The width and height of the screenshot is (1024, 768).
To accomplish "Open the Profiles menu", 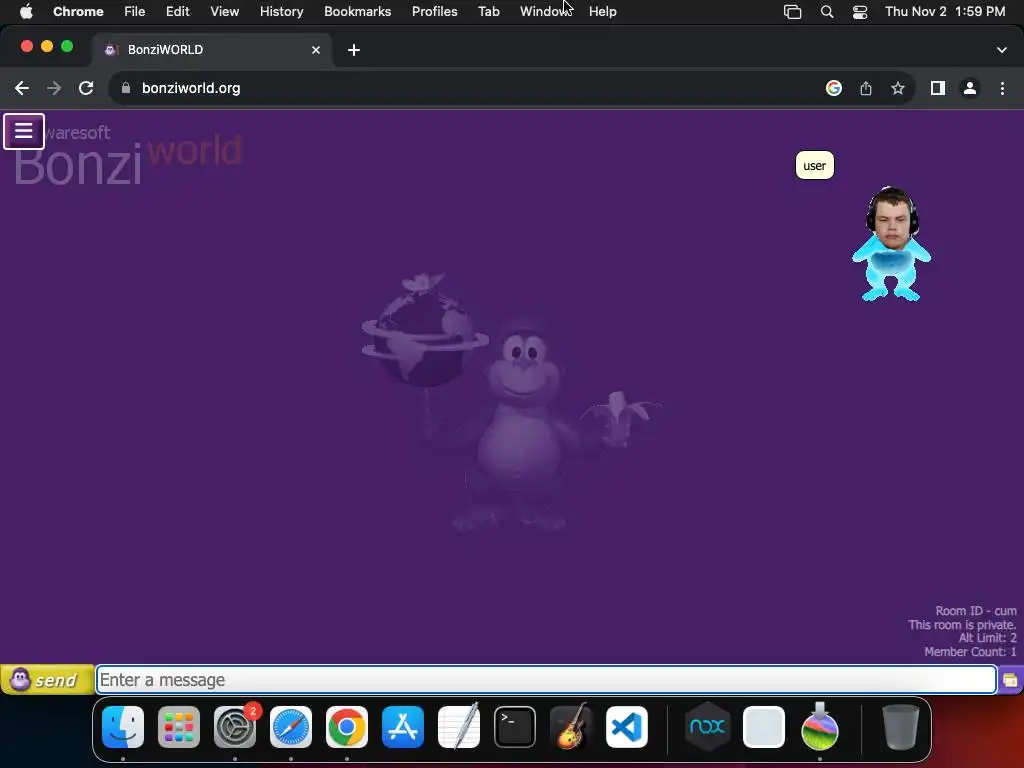I will coord(434,12).
